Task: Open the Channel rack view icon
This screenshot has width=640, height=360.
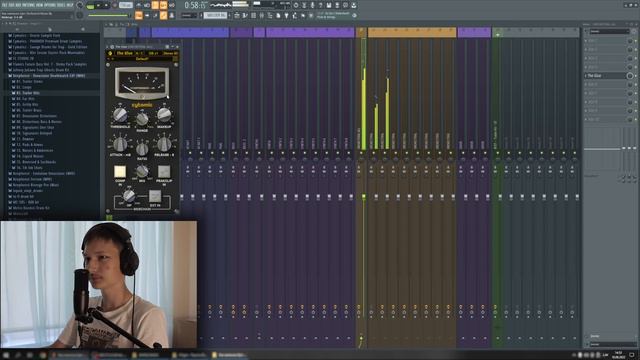Action: 253,15
